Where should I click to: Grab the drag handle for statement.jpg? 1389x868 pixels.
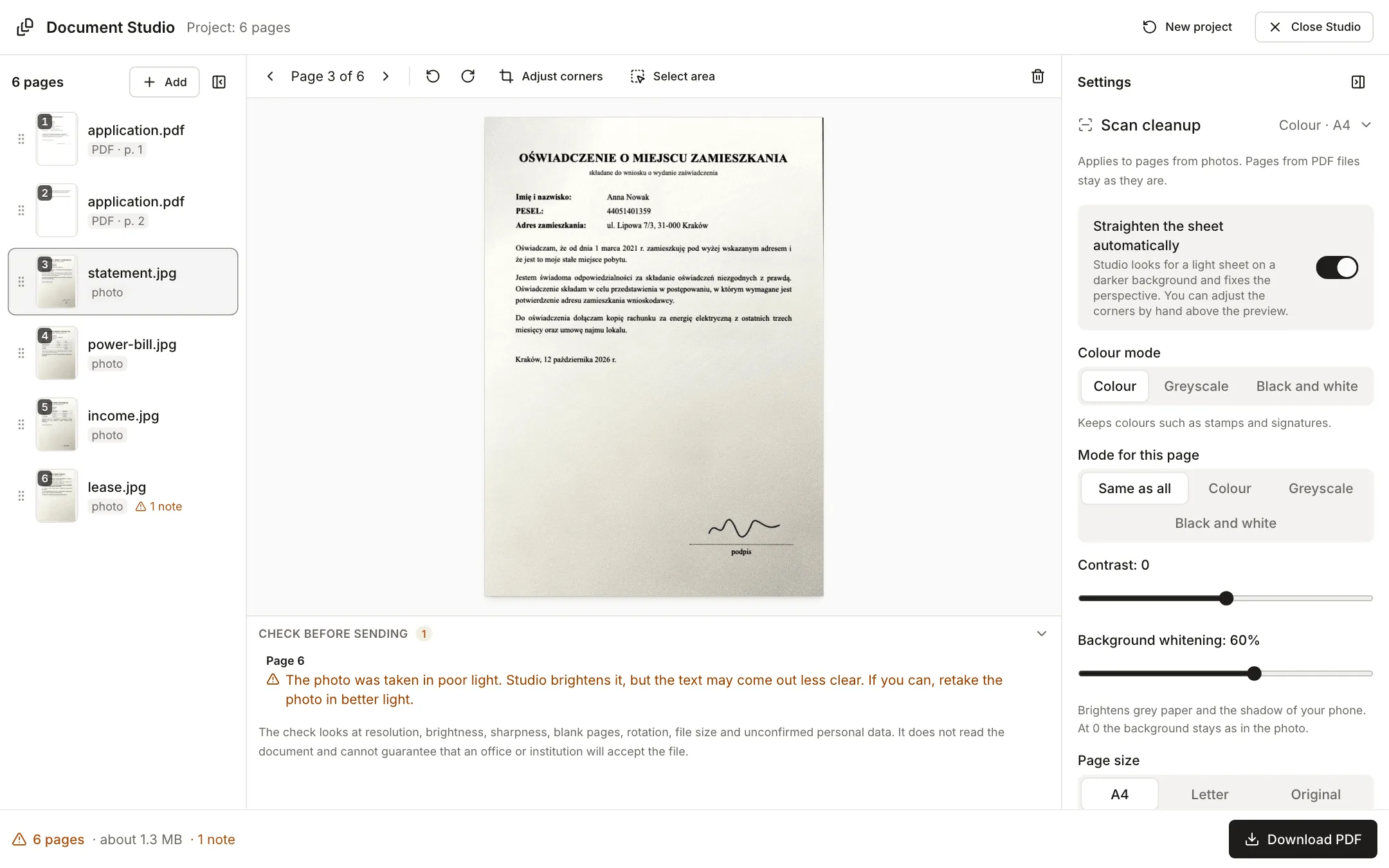pos(21,282)
